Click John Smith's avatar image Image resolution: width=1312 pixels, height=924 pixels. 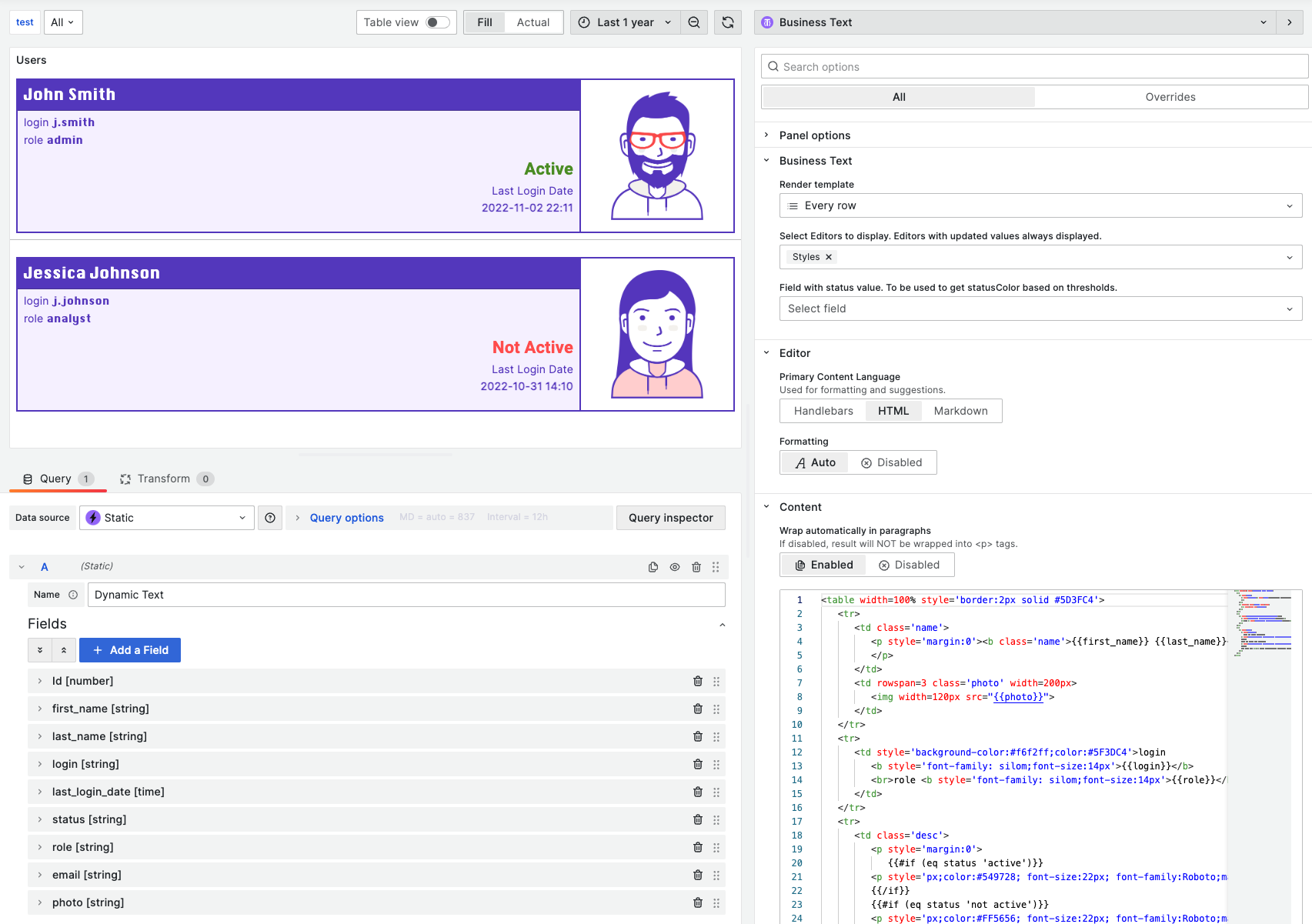coord(657,155)
